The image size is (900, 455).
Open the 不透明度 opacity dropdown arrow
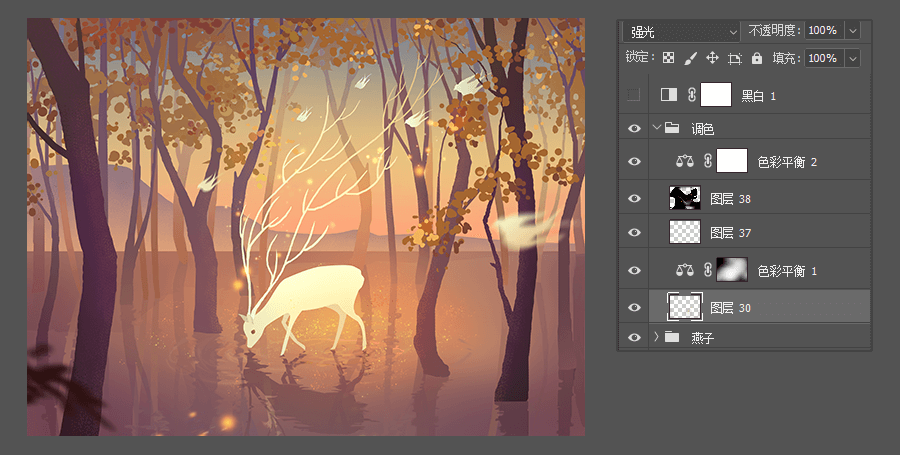click(x=852, y=31)
